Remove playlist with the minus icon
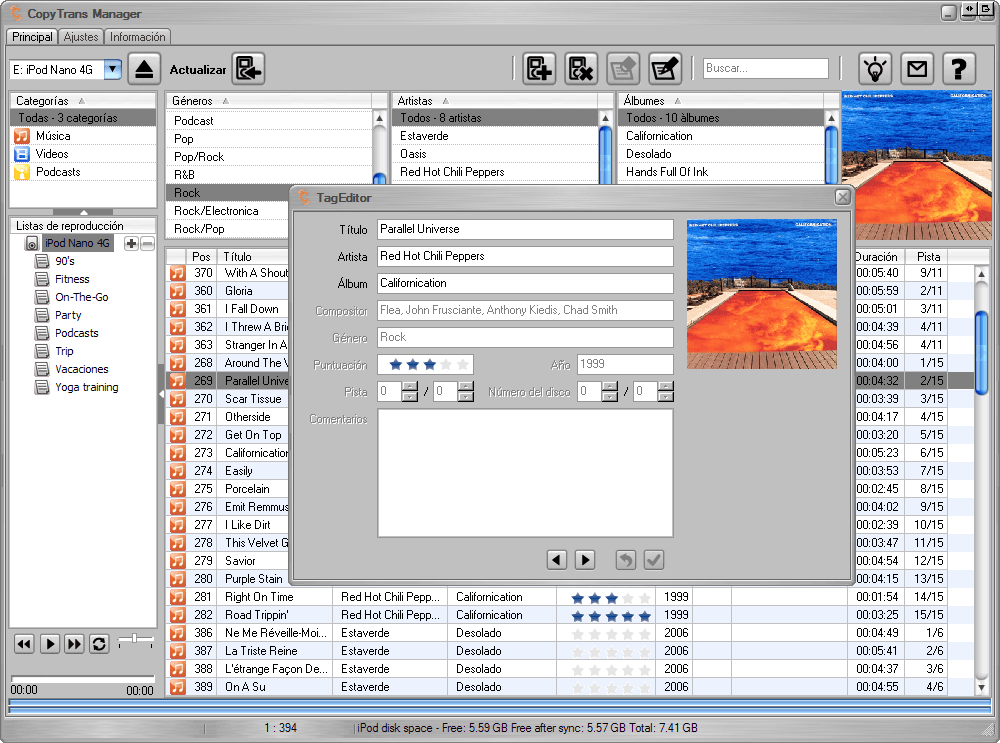 147,243
